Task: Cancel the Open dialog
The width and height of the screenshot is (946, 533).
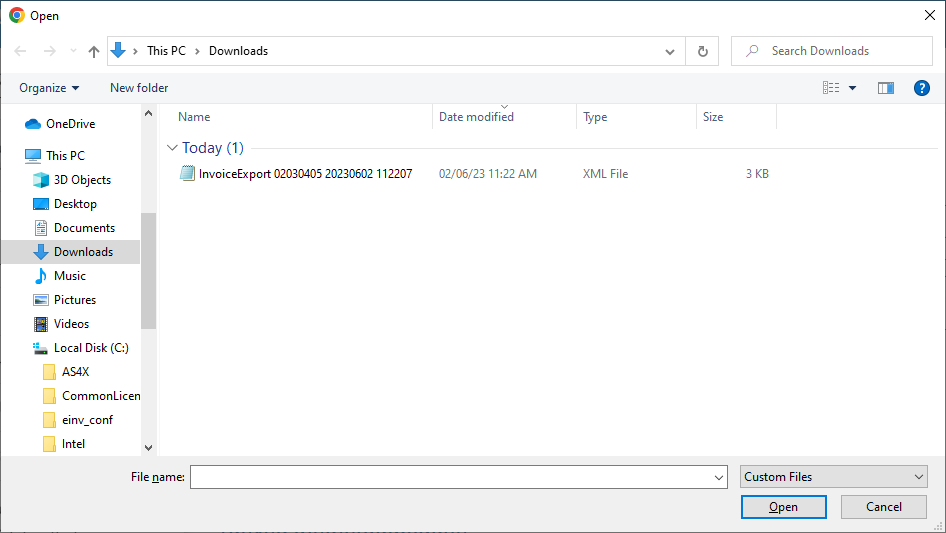Action: (x=884, y=507)
